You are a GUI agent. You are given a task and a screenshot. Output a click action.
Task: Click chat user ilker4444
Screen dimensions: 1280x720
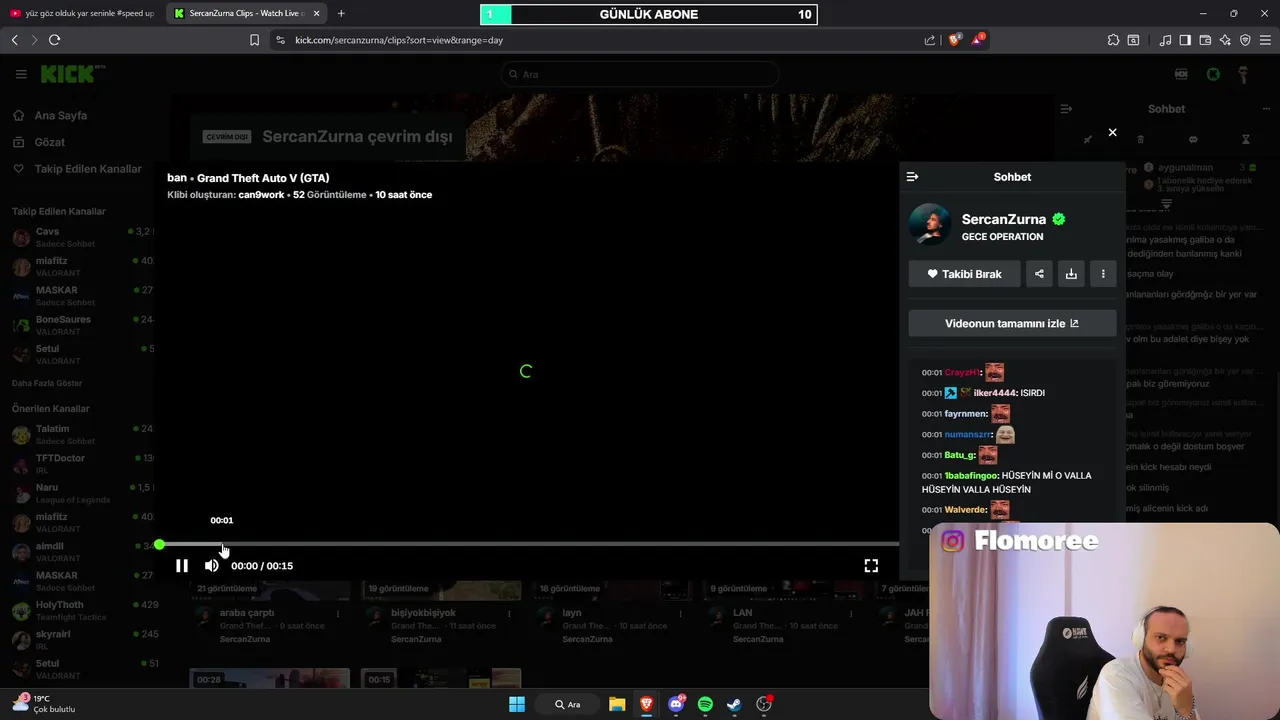[995, 393]
